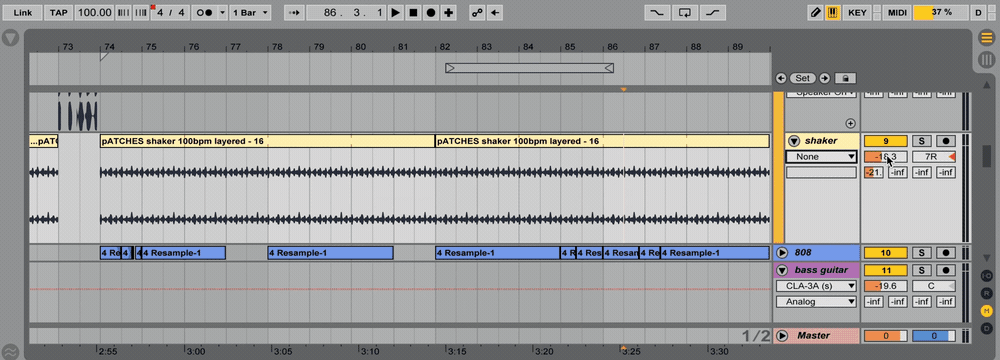This screenshot has height=360, width=1000.
Task: Click the Master volume slider
Action: [x=885, y=336]
